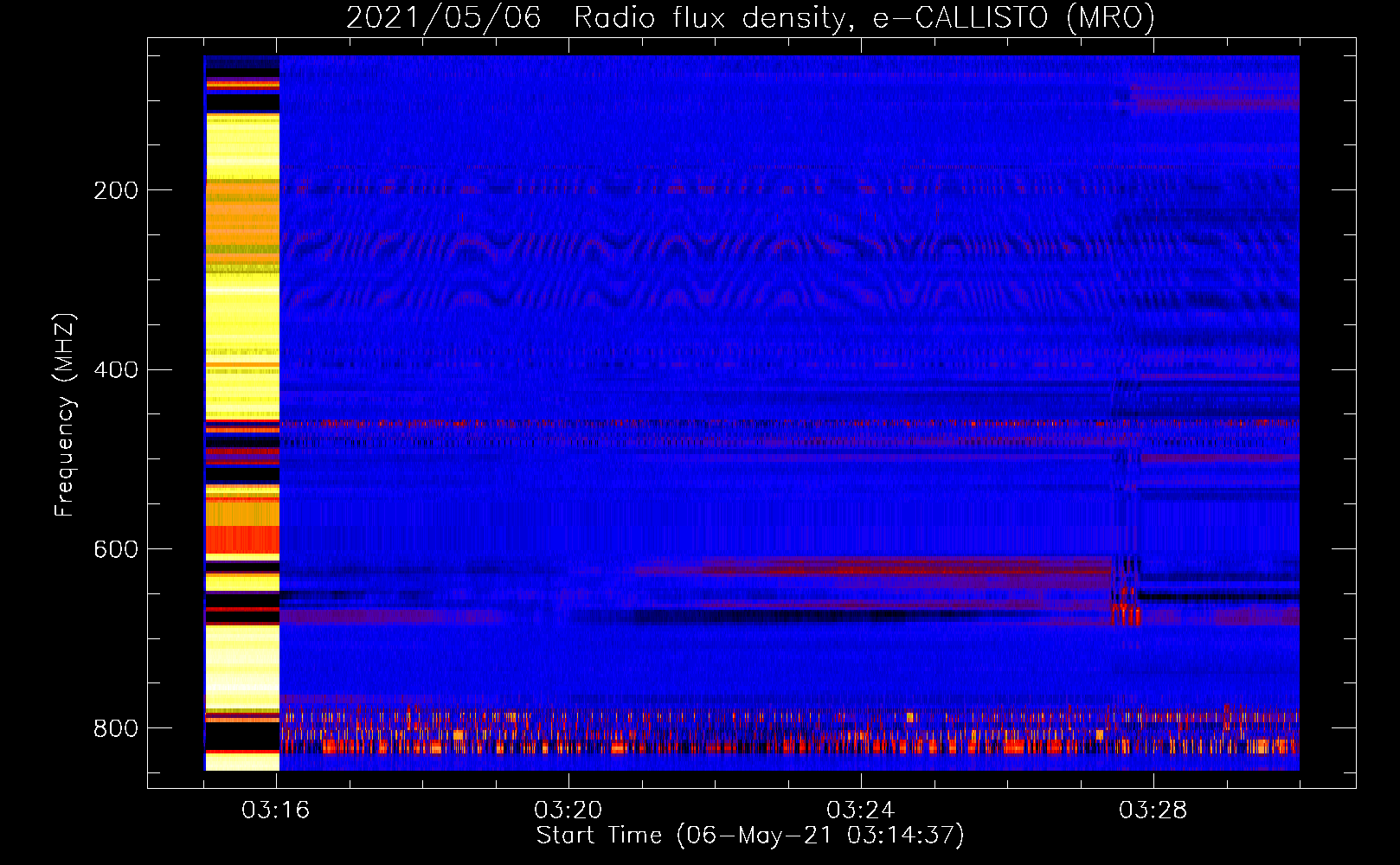Click the 'Start Time (06-May-21 03:14:37)' label
The image size is (1400, 865).
(750, 836)
